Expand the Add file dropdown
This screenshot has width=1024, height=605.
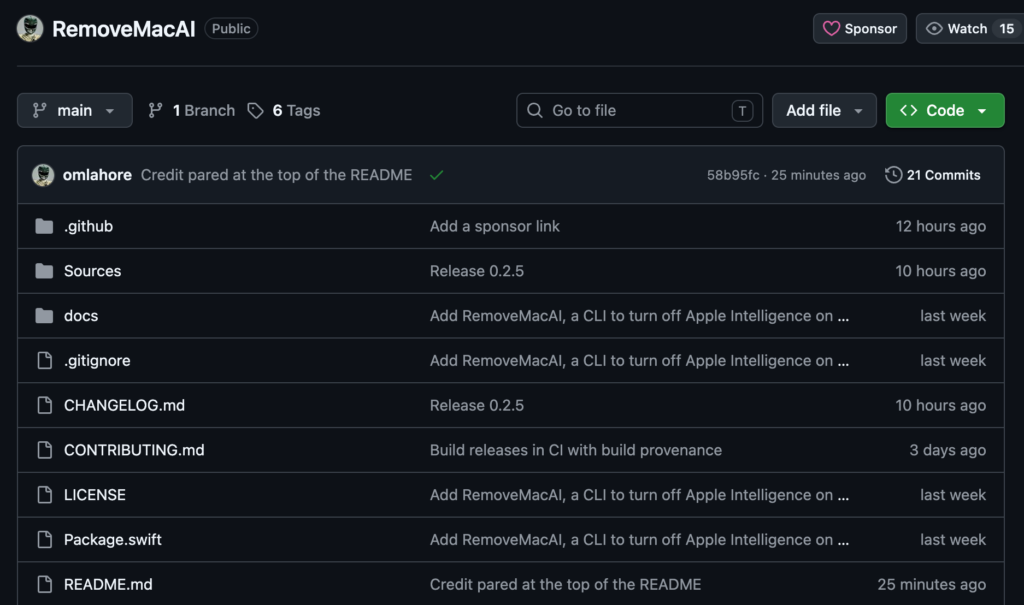(x=824, y=110)
